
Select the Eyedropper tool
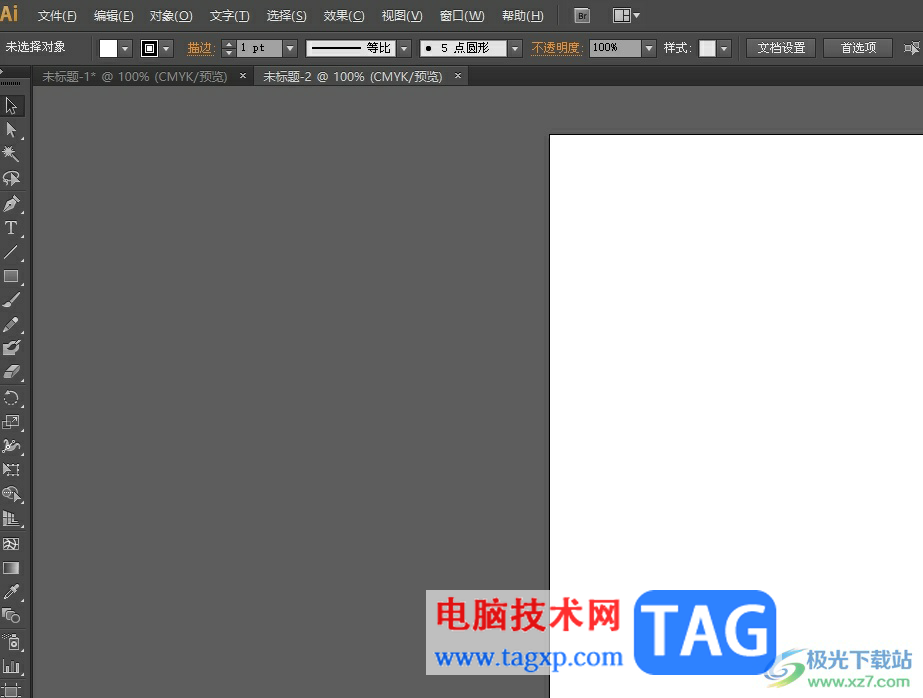click(11, 591)
